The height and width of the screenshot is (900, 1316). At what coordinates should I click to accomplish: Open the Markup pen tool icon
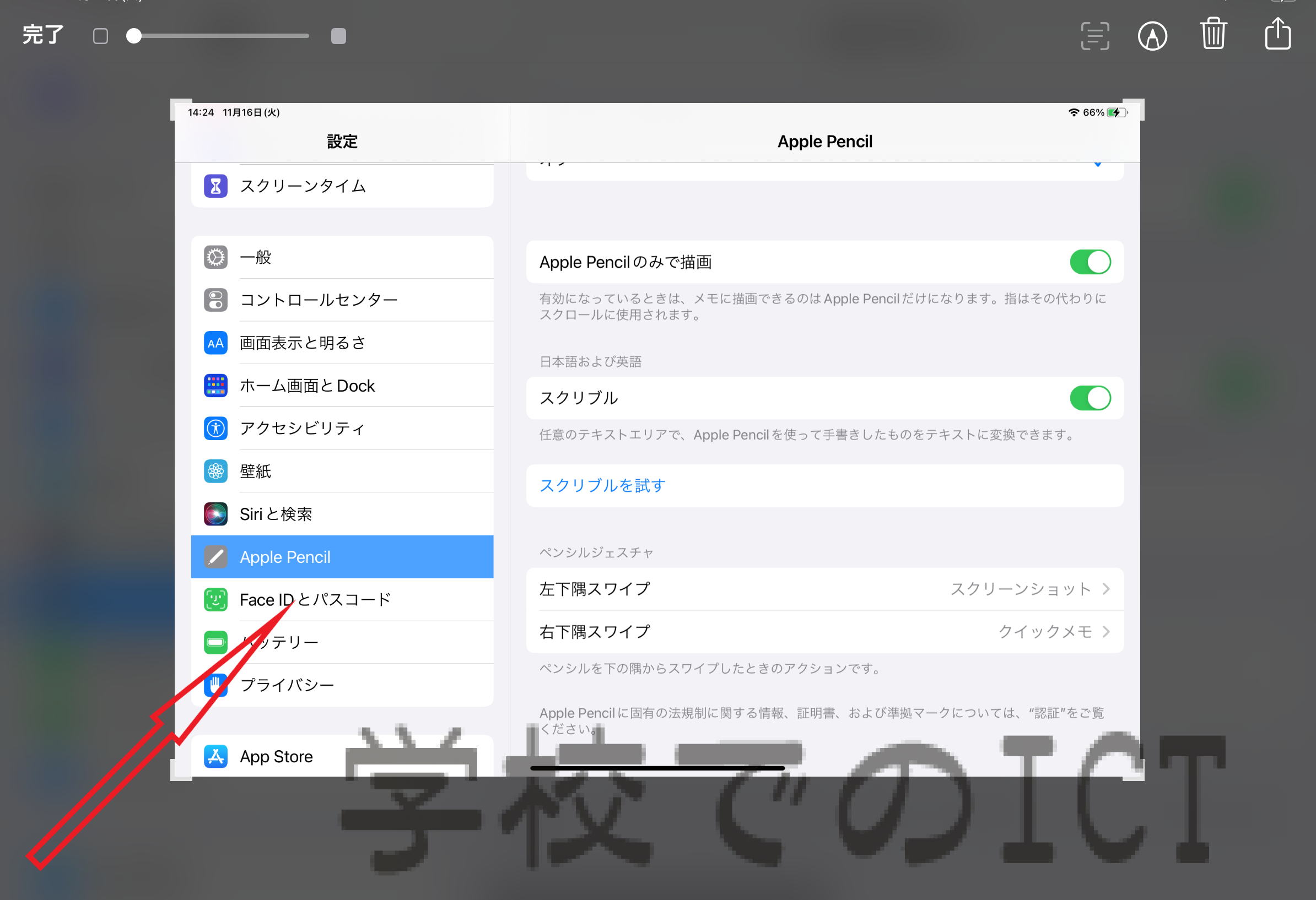[x=1152, y=36]
